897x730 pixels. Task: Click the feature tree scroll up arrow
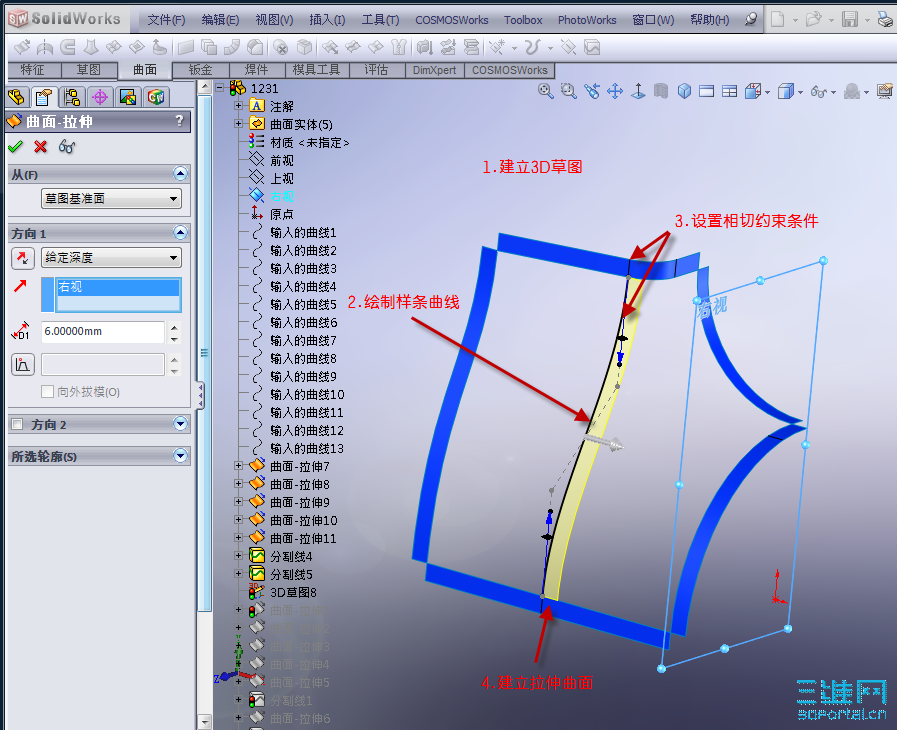(x=205, y=87)
